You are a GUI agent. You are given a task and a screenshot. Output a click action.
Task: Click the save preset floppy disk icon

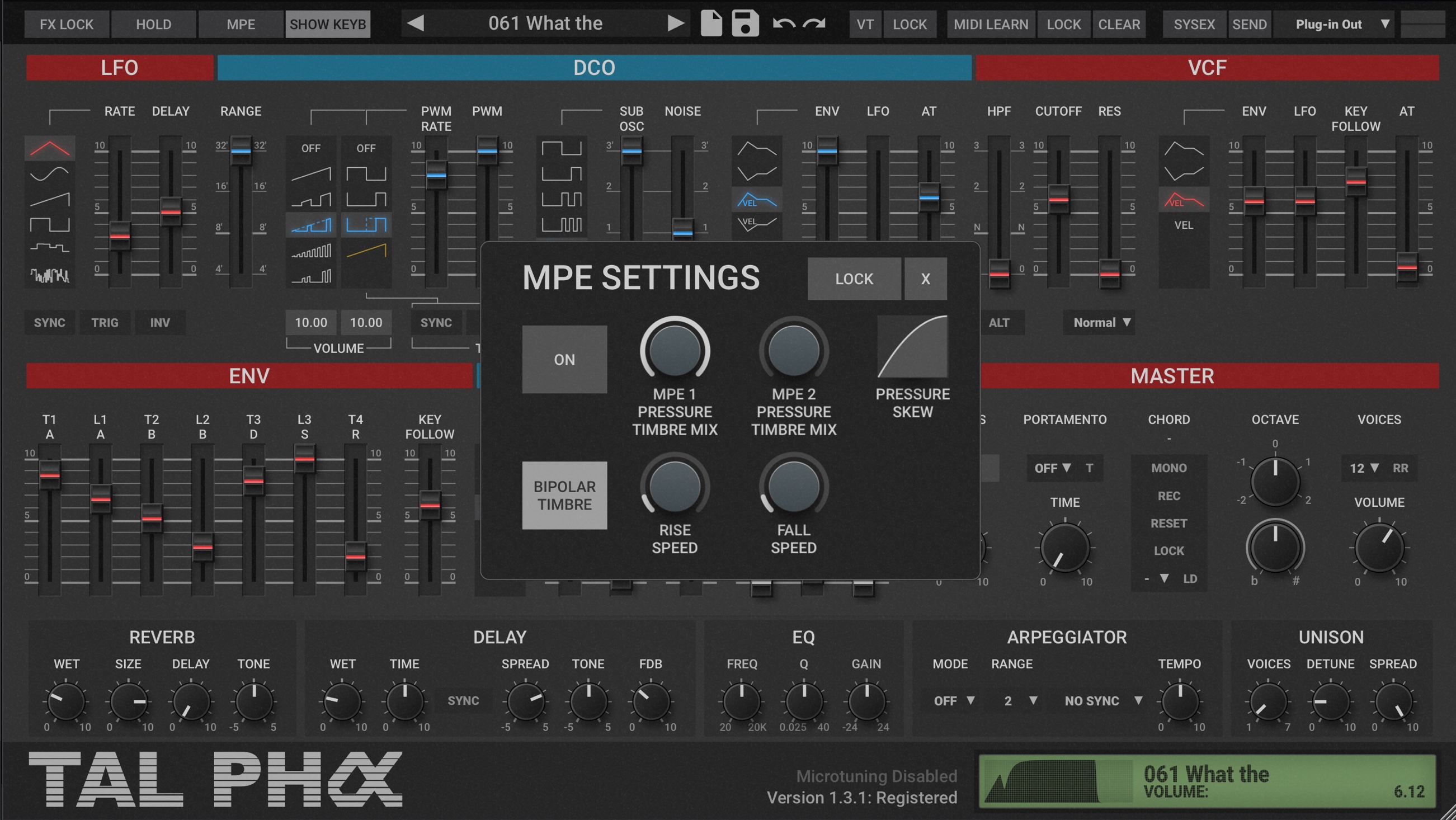pyautogui.click(x=745, y=23)
